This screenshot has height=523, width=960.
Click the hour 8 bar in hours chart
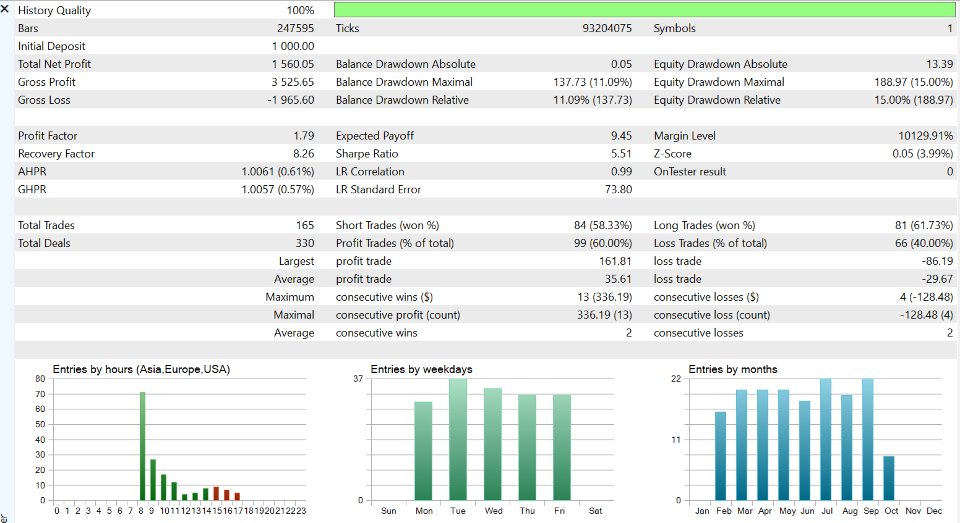[x=143, y=446]
